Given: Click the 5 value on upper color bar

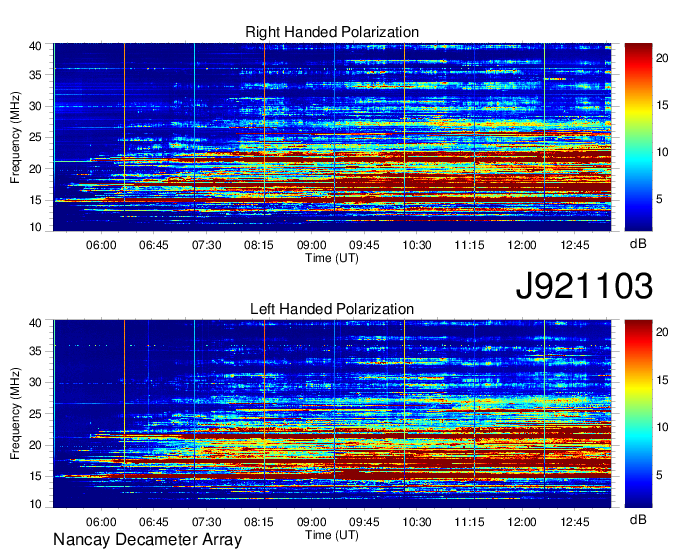Looking at the screenshot, I should 659,199.
